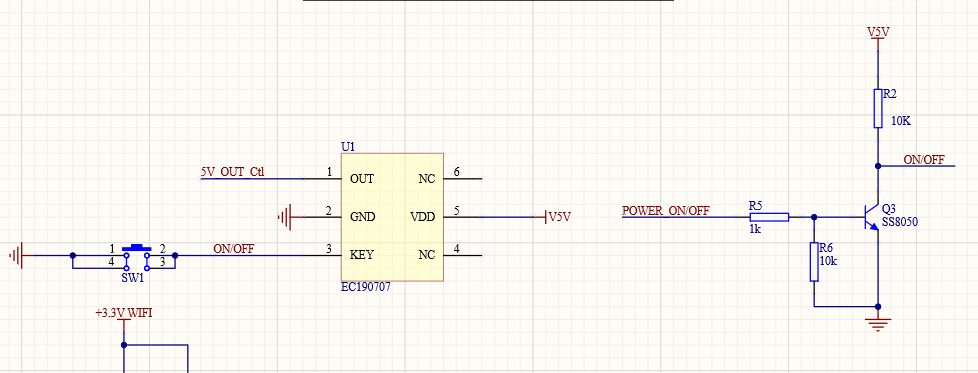The width and height of the screenshot is (978, 373).
Task: Click the 5V_OUT_Ctl net label
Action: (x=232, y=172)
